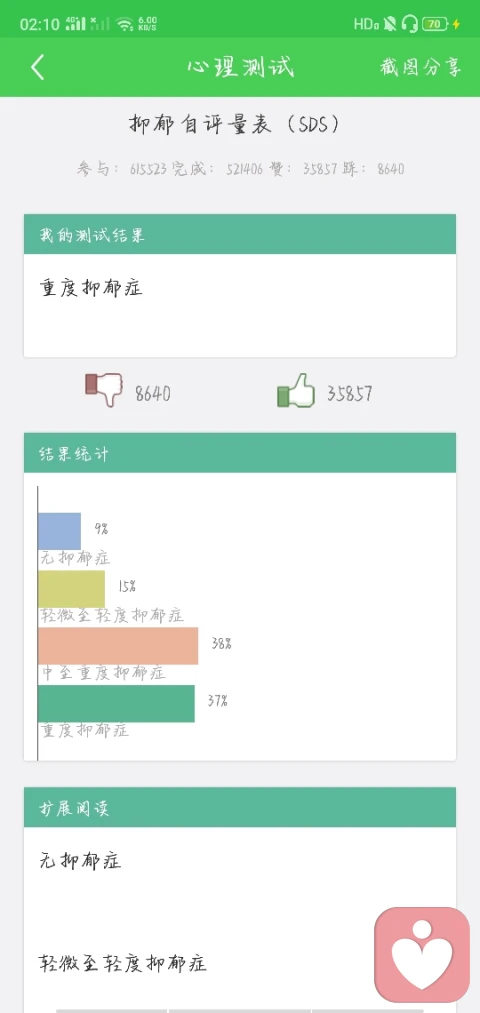Tap the muted bell status icon
The height and width of the screenshot is (1013, 480).
(390, 25)
